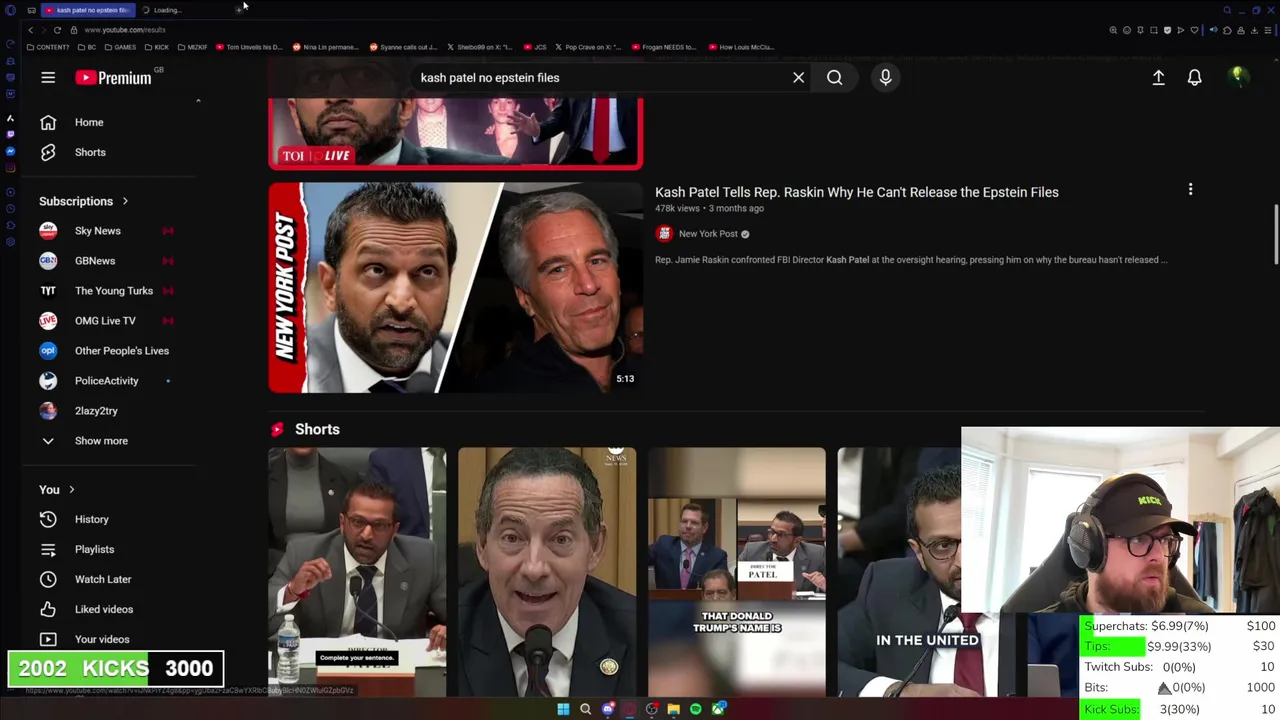The image size is (1280, 720).
Task: Go back with the browser back arrow
Action: point(31,30)
